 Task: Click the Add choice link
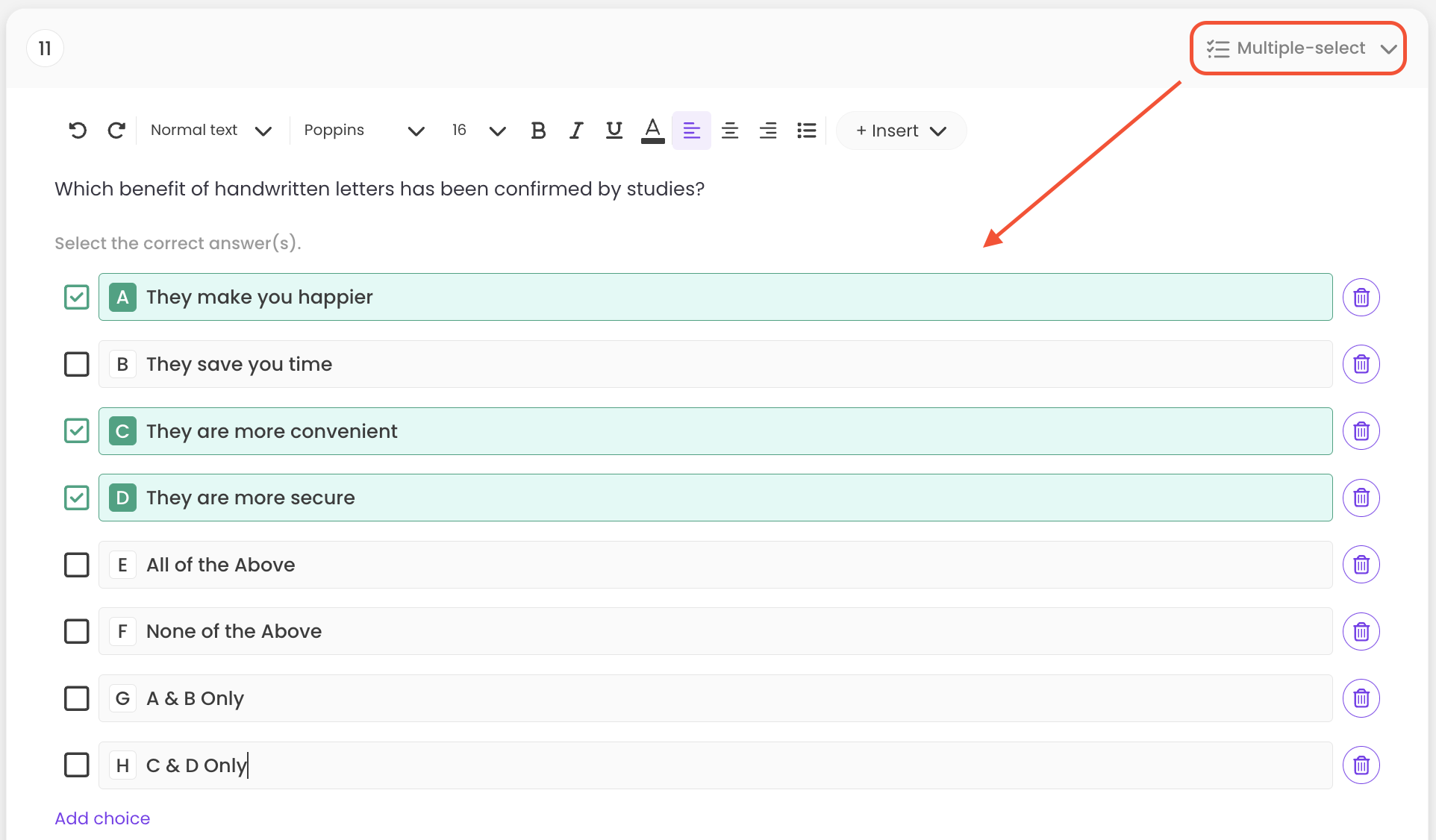pyautogui.click(x=102, y=818)
